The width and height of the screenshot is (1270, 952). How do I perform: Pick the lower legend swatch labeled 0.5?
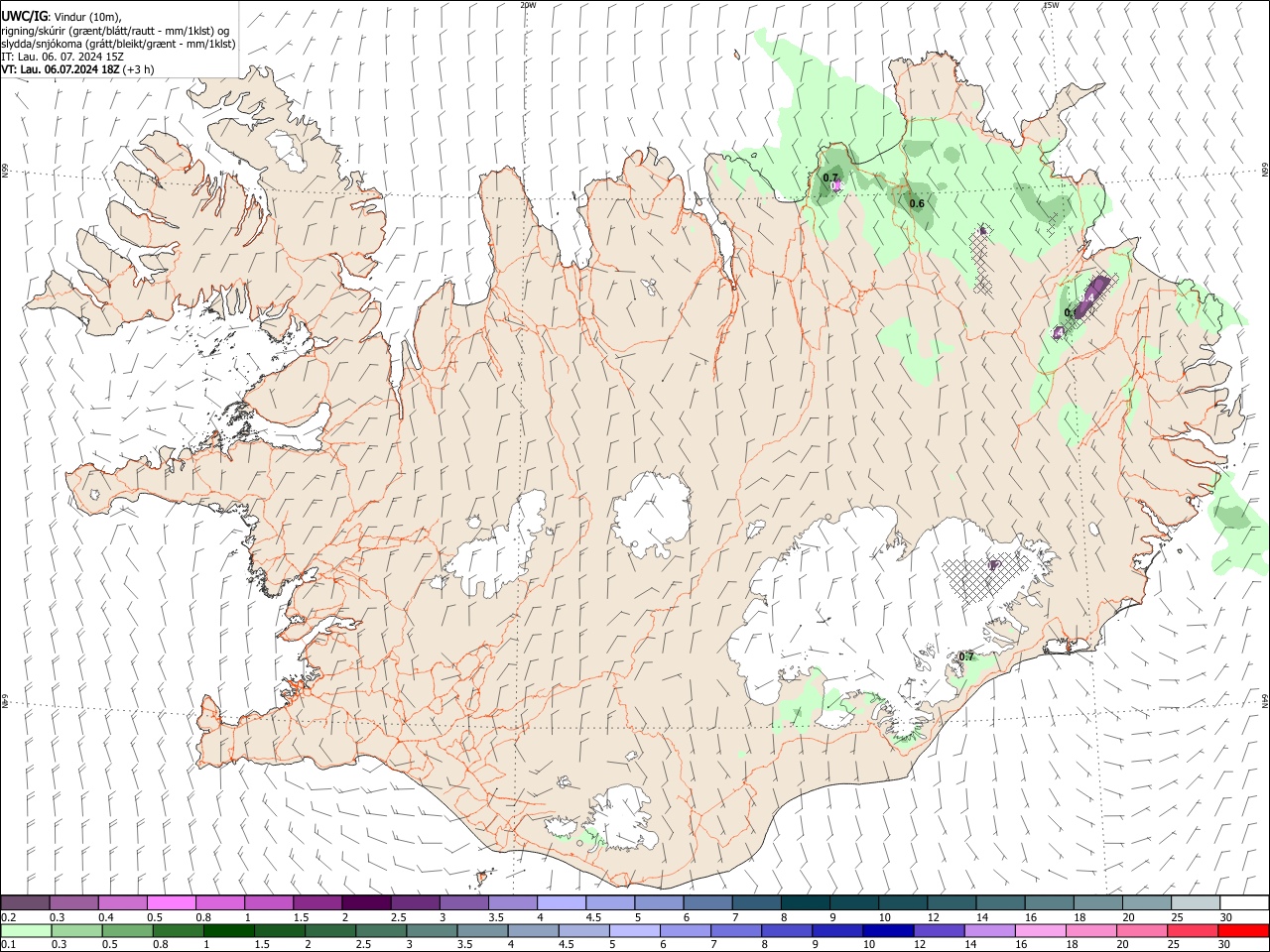[127, 930]
